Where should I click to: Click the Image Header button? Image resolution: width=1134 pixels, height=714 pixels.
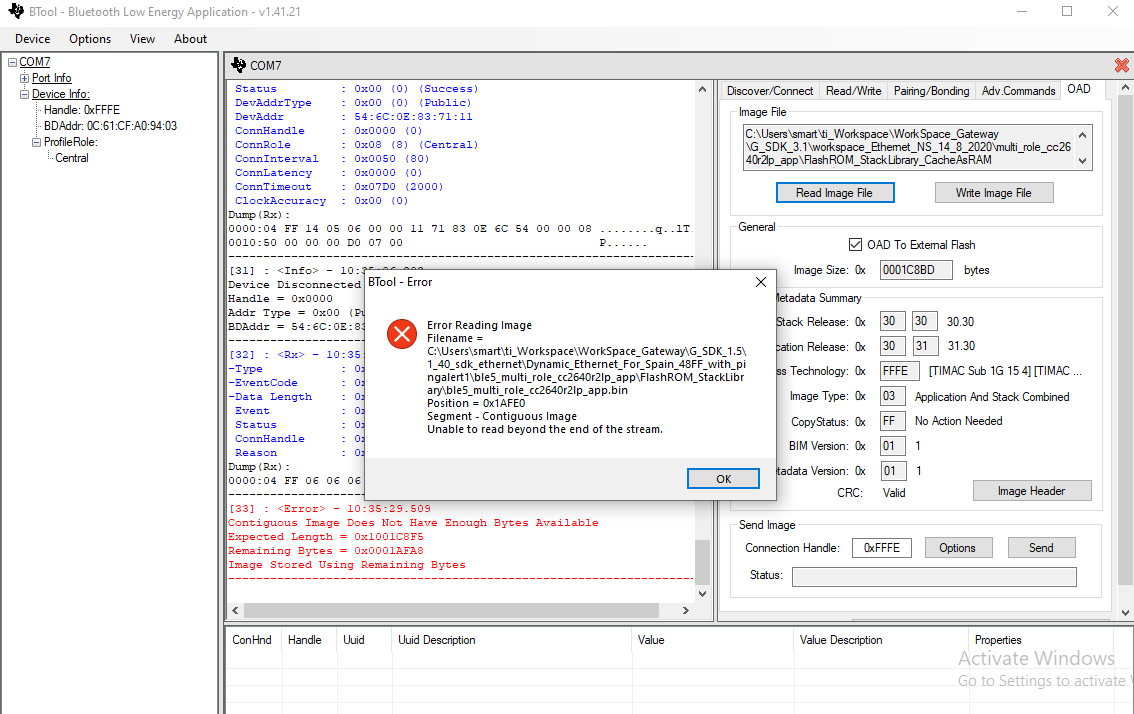point(1031,491)
